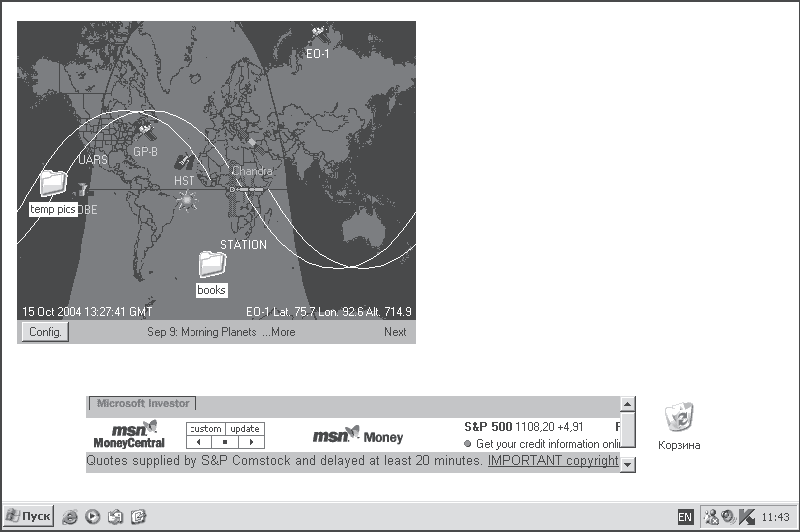This screenshot has height=532, width=800.
Task: Select the EO-1 satellite icon on map
Action: coord(319,35)
